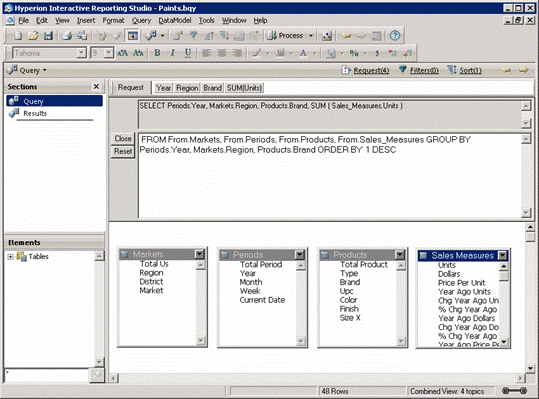539x399 pixels.
Task: Click the increase decimal places icon
Action: (392, 53)
